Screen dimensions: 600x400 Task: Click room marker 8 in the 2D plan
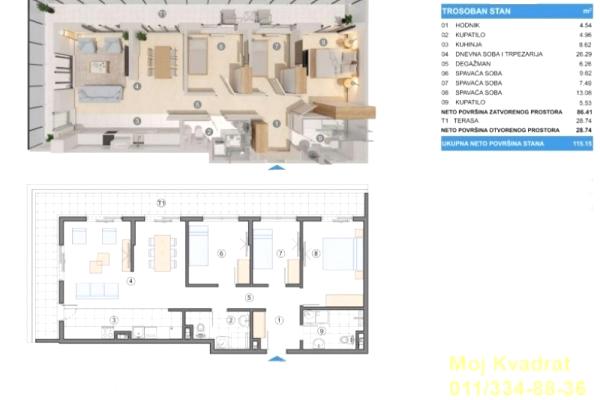pyautogui.click(x=316, y=254)
